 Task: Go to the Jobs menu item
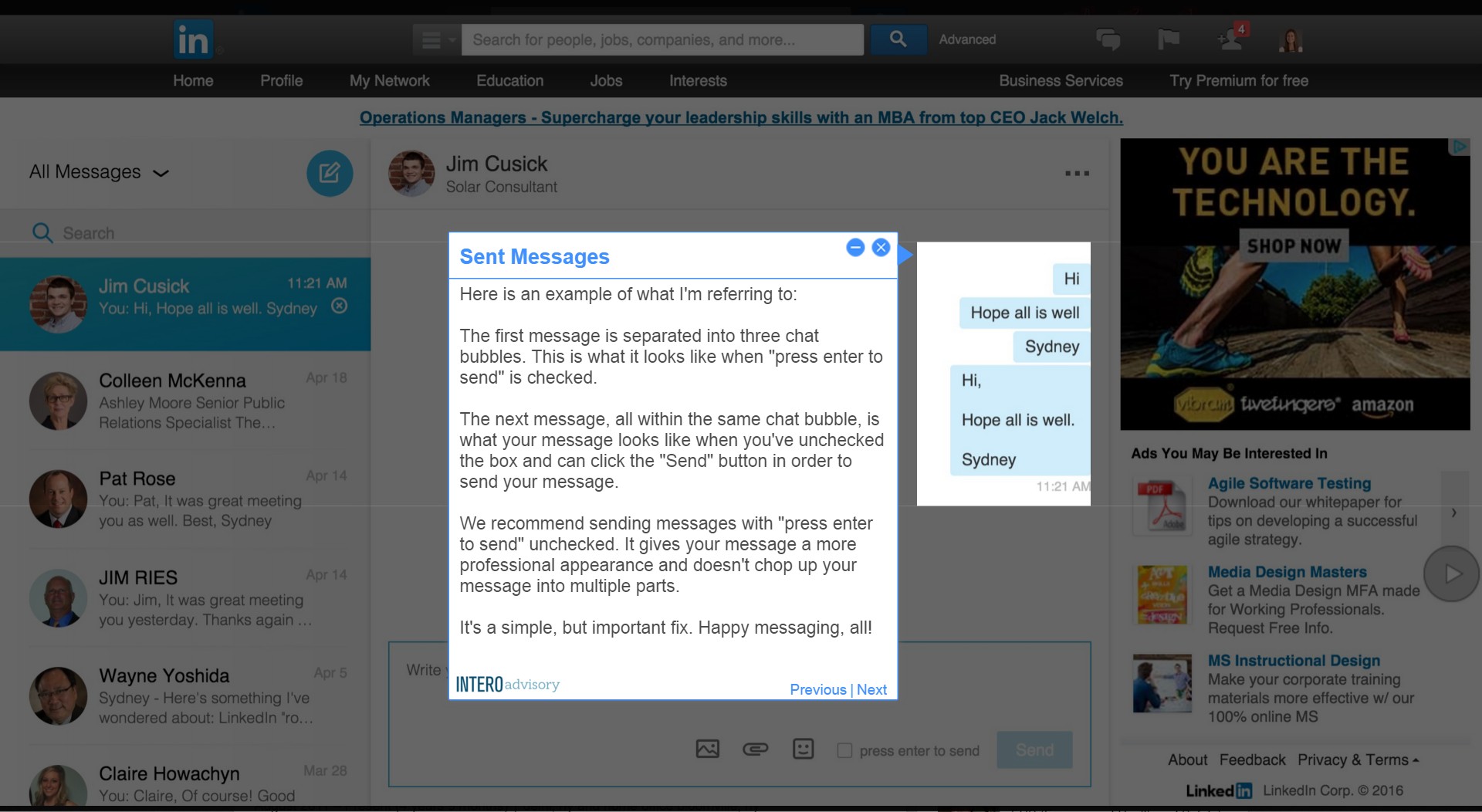pos(606,80)
